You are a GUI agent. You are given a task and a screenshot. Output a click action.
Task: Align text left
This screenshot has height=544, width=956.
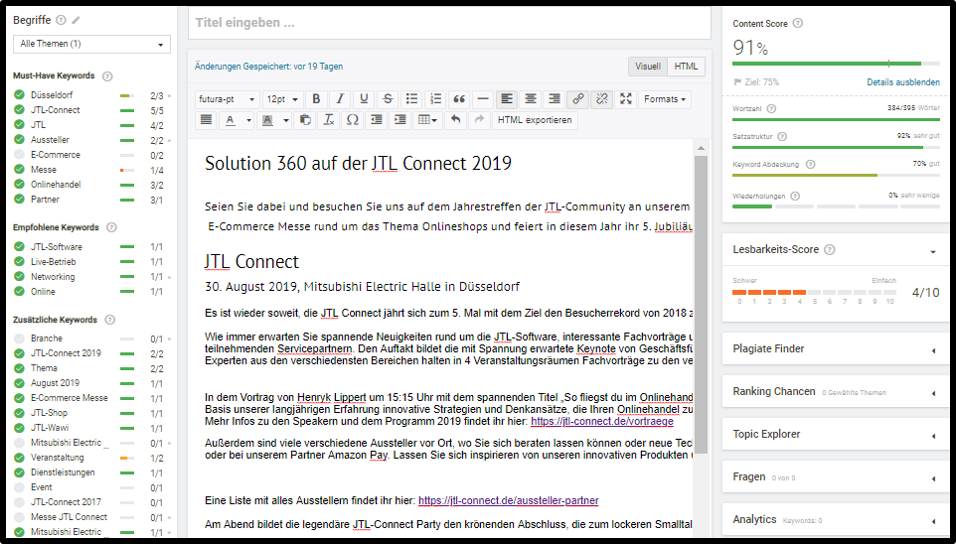pos(507,99)
